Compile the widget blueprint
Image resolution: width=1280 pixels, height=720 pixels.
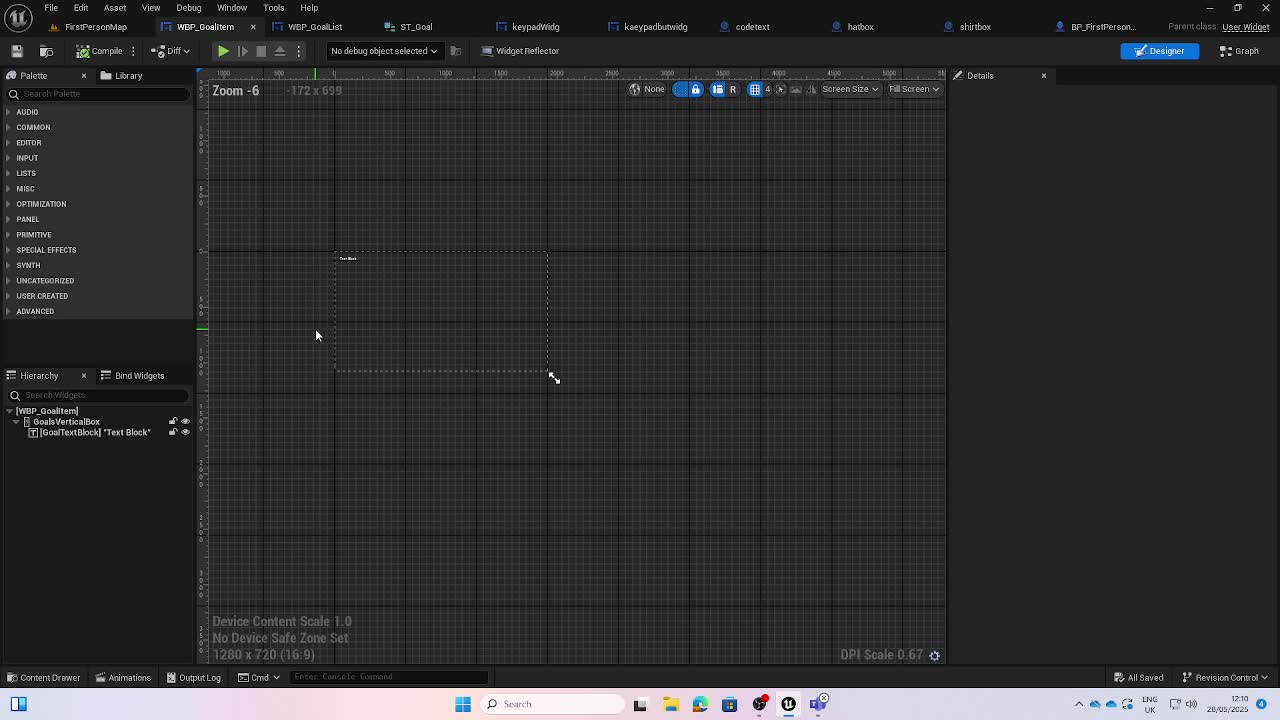click(100, 51)
